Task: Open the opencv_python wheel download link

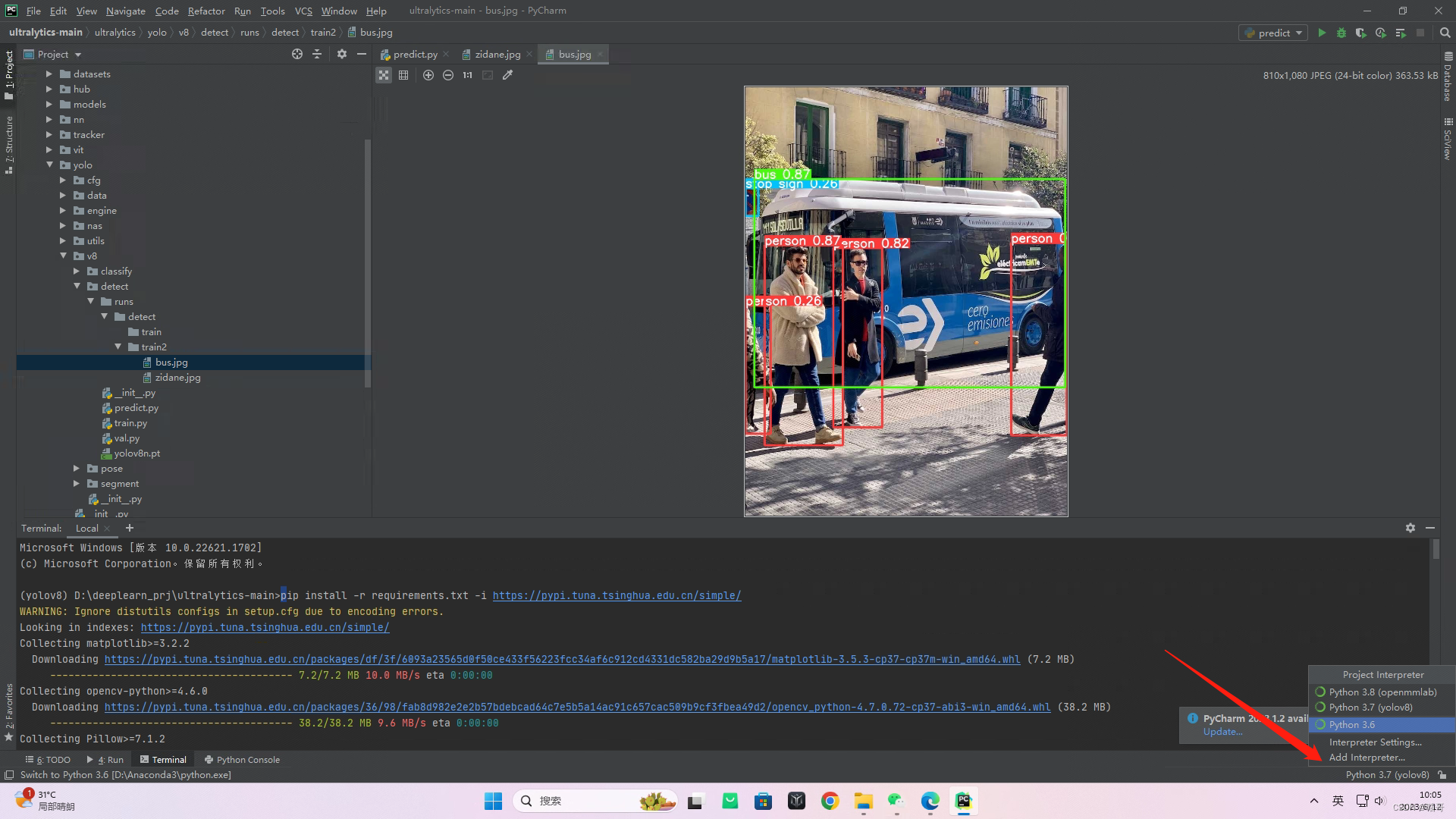Action: click(x=577, y=708)
